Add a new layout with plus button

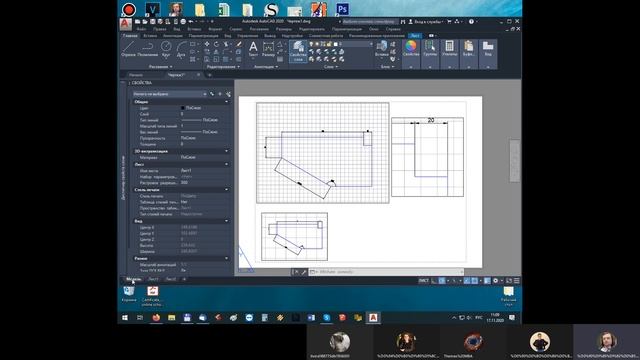coord(184,279)
